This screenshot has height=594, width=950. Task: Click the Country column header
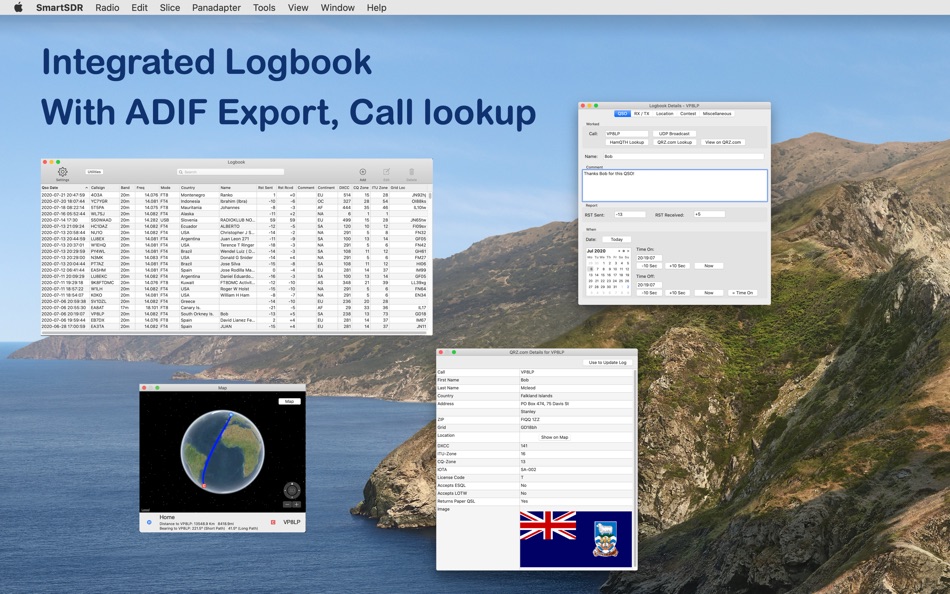[x=199, y=188]
